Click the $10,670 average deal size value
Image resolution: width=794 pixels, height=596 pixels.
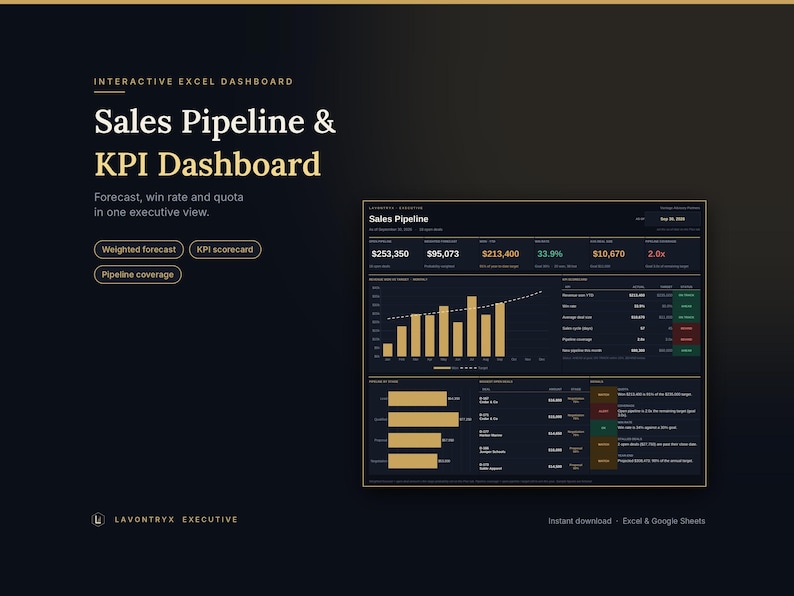tap(609, 254)
